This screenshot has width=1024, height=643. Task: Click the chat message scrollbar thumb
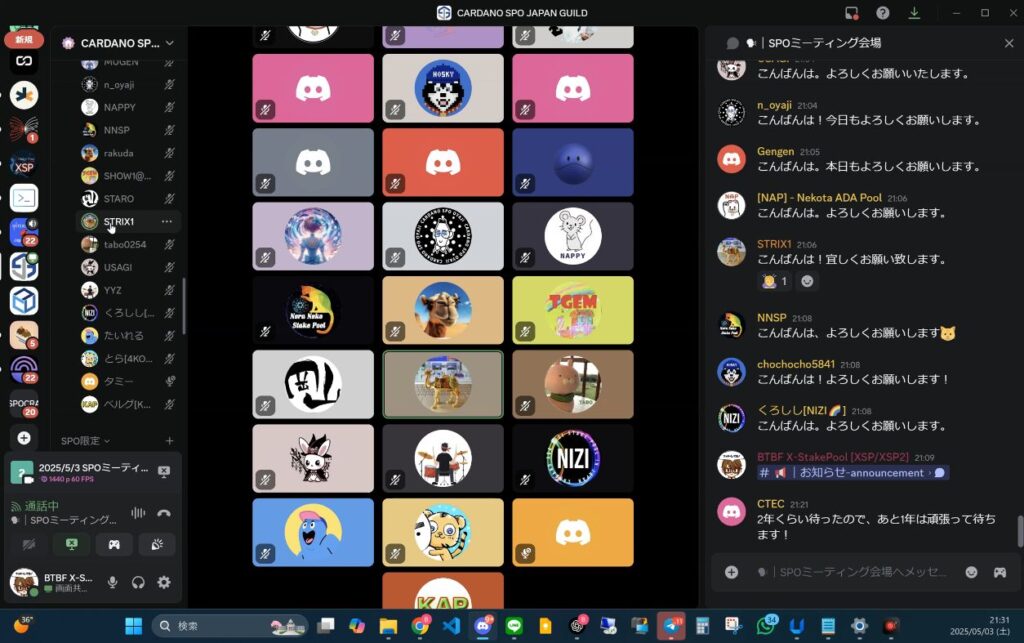(1019, 531)
